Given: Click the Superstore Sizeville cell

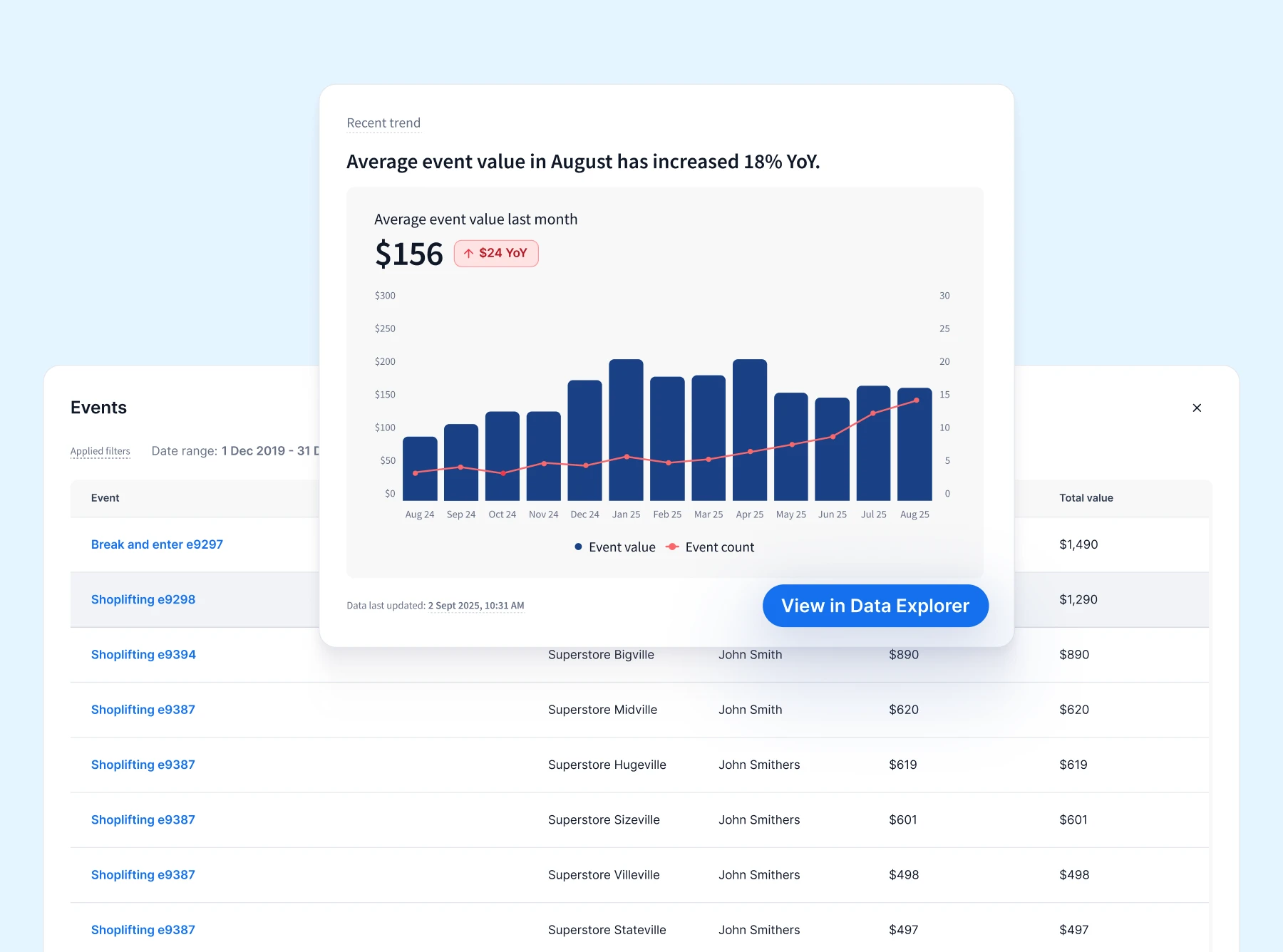Looking at the screenshot, I should [x=604, y=820].
